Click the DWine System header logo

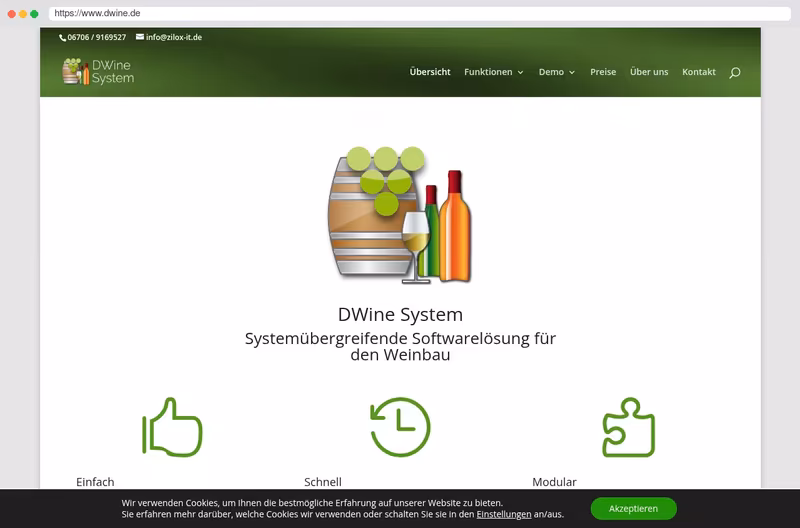pos(98,71)
